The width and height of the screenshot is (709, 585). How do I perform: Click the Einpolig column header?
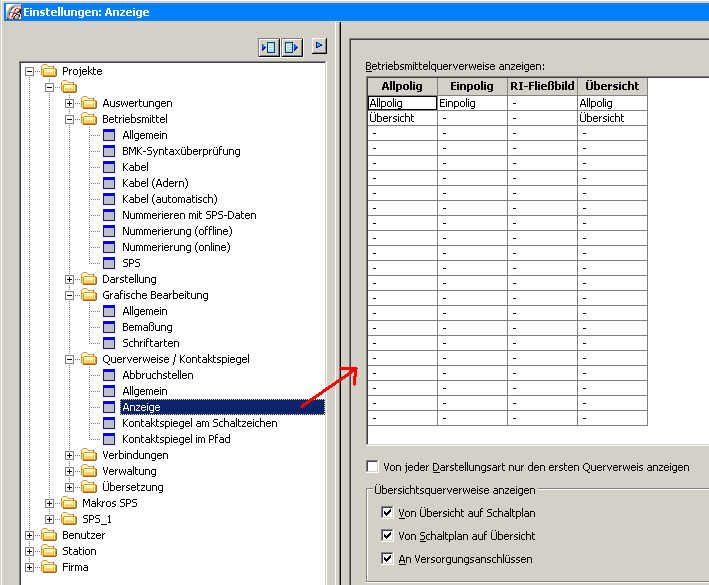tap(472, 86)
